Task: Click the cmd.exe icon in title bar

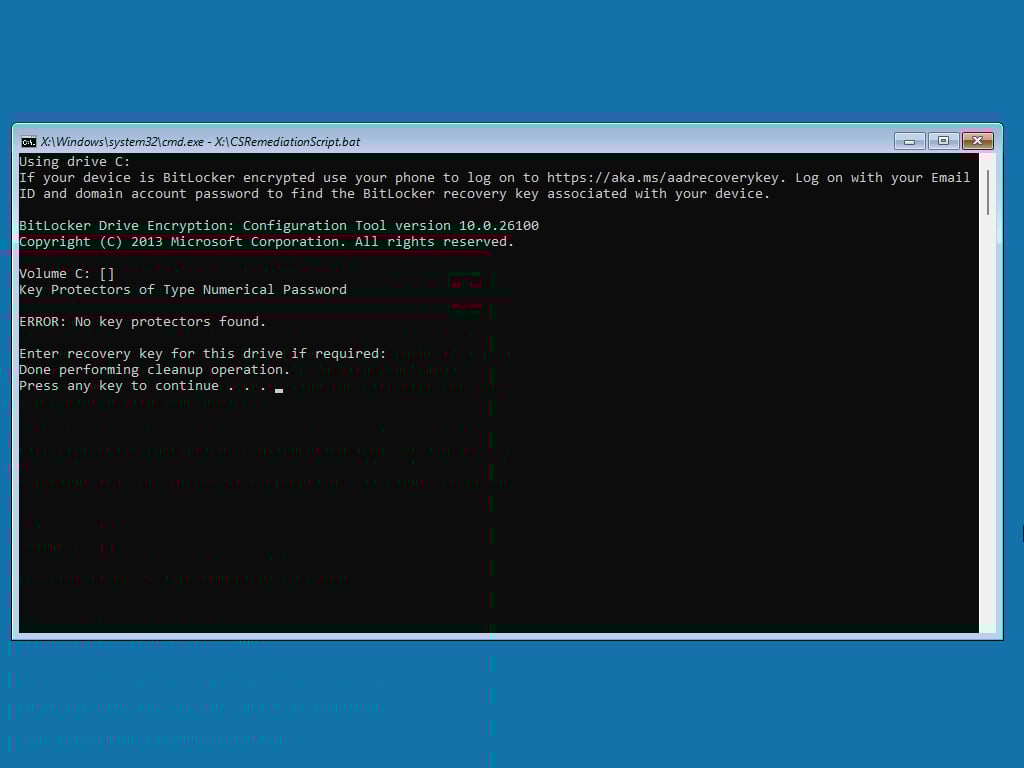Action: pyautogui.click(x=28, y=142)
